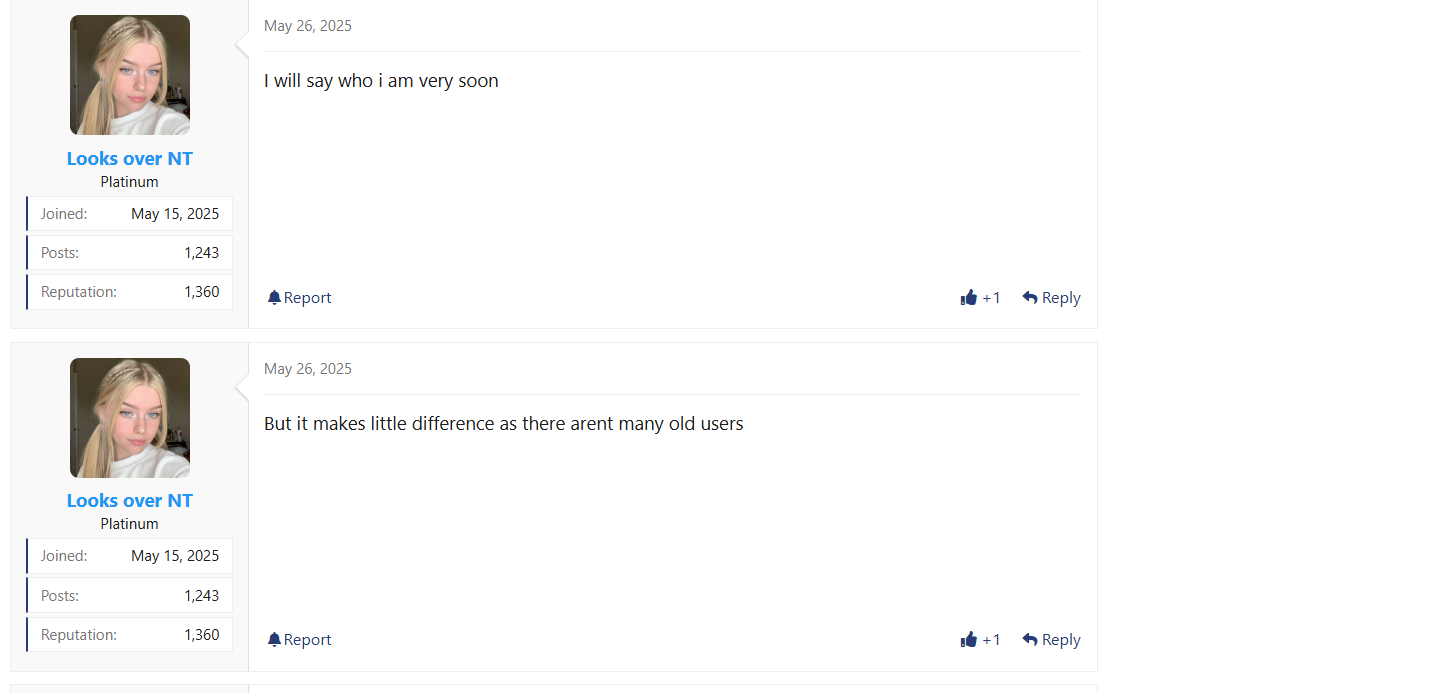Click the second post's May 26, 2025 timestamp
Image resolution: width=1451 pixels, height=693 pixels.
pyautogui.click(x=308, y=369)
